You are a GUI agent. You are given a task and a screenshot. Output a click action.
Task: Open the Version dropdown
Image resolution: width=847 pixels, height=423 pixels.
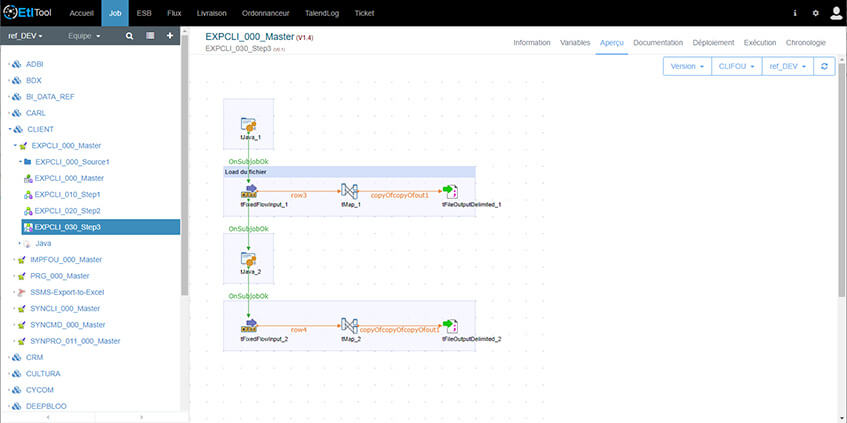point(686,66)
